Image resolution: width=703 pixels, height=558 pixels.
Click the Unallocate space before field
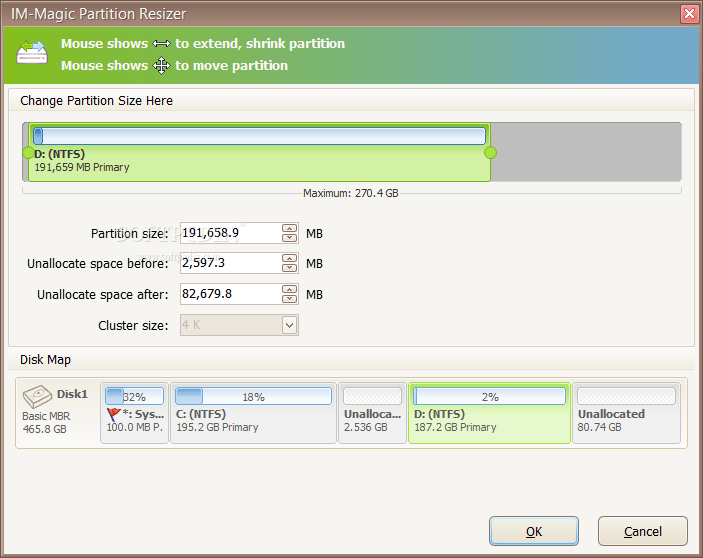tap(231, 263)
